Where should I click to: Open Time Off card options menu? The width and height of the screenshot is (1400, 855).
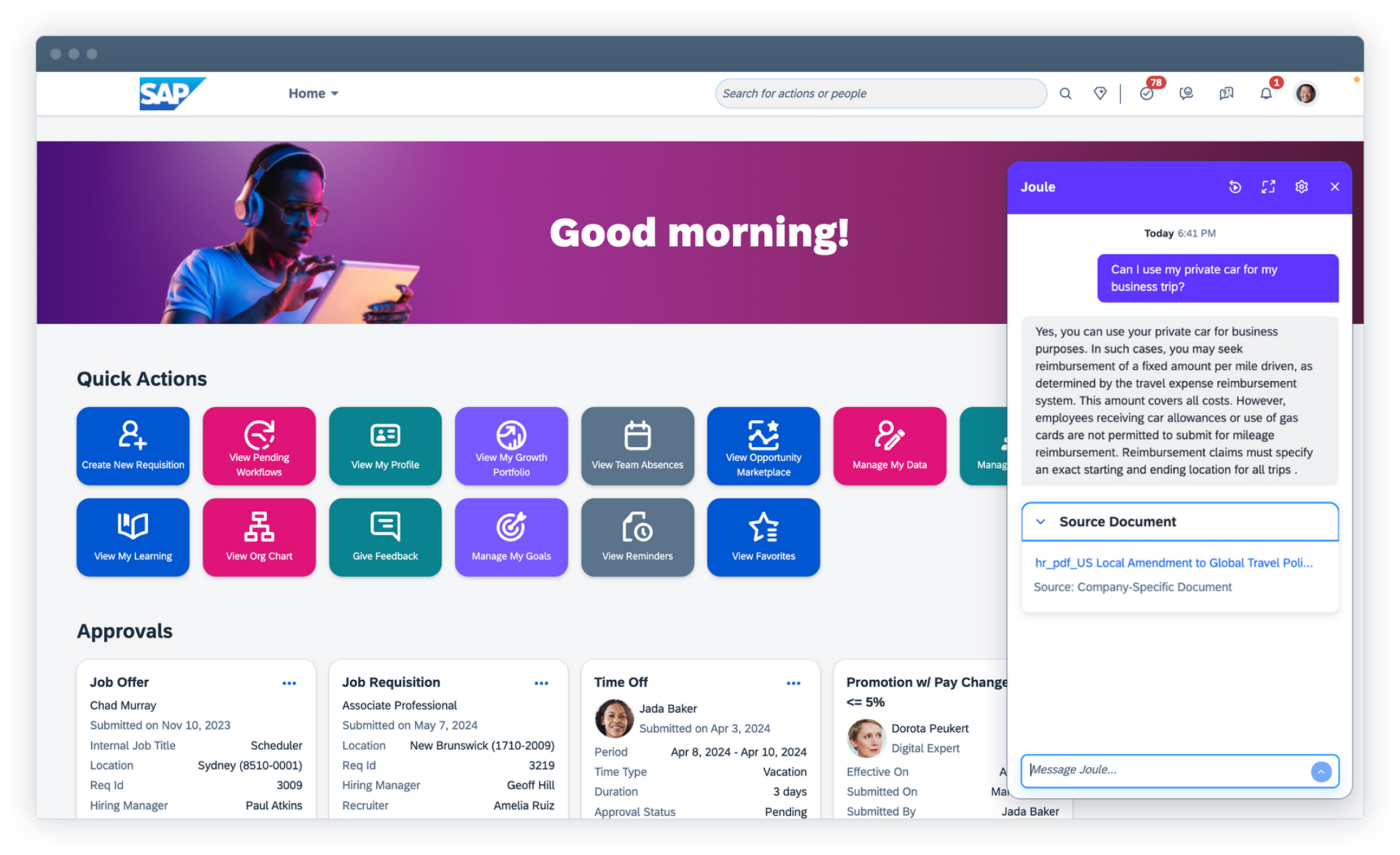793,683
